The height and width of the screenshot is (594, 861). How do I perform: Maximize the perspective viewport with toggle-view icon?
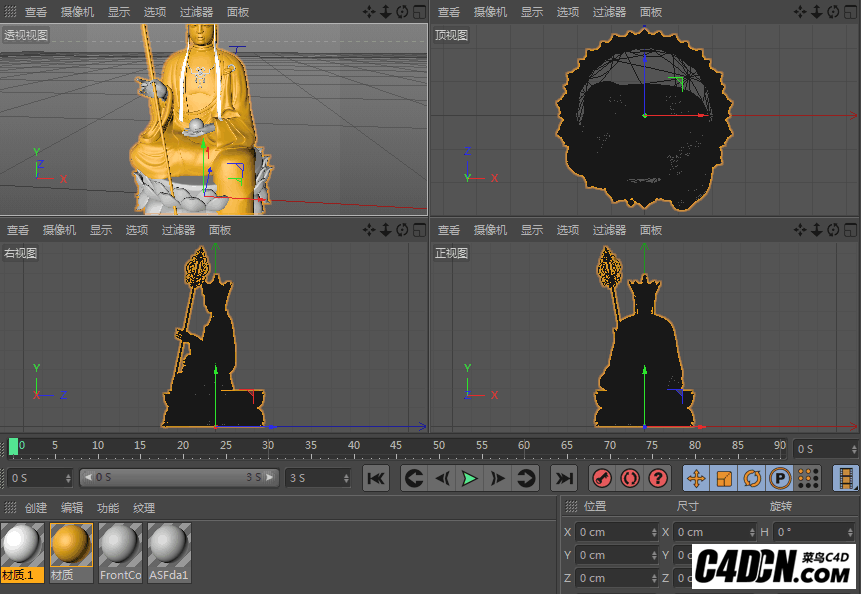420,12
